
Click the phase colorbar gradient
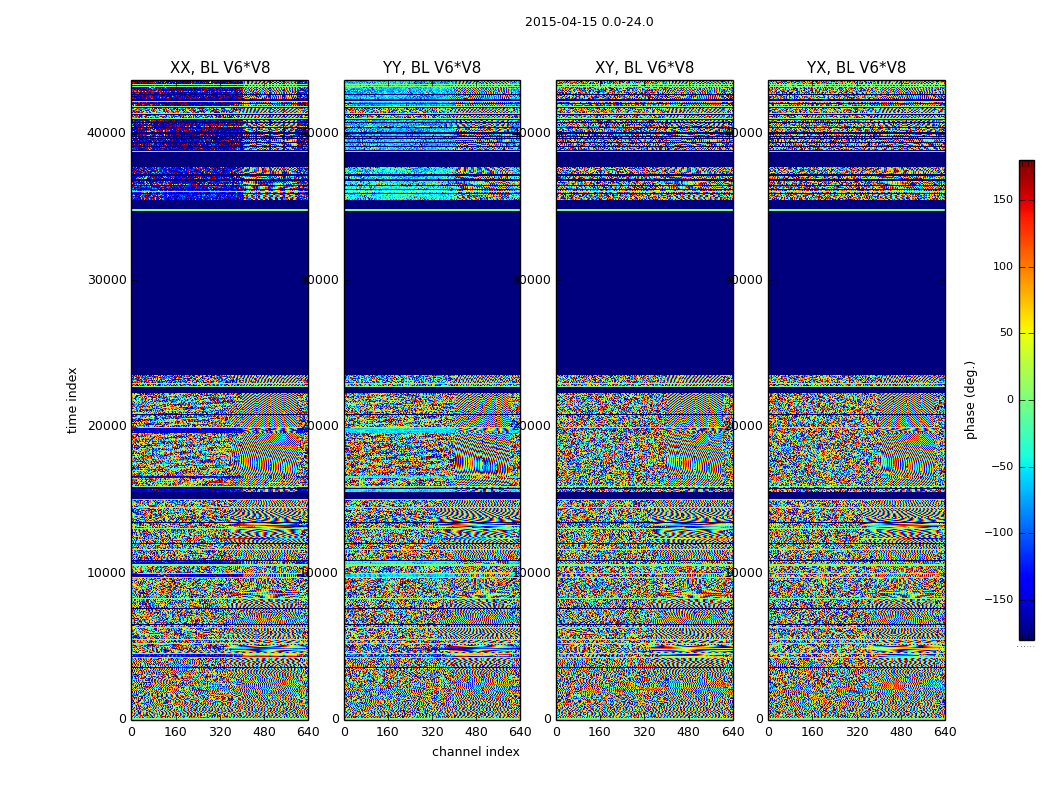pyautogui.click(x=1027, y=400)
